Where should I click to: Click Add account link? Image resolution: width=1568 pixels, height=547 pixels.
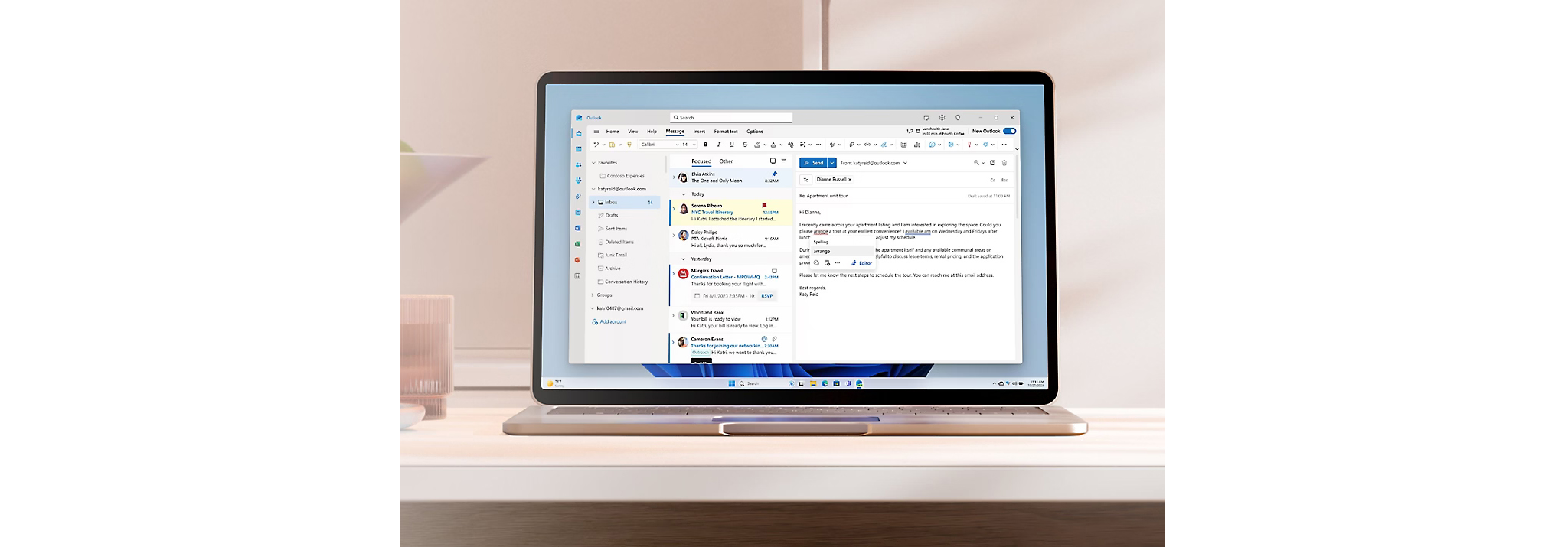tap(609, 322)
